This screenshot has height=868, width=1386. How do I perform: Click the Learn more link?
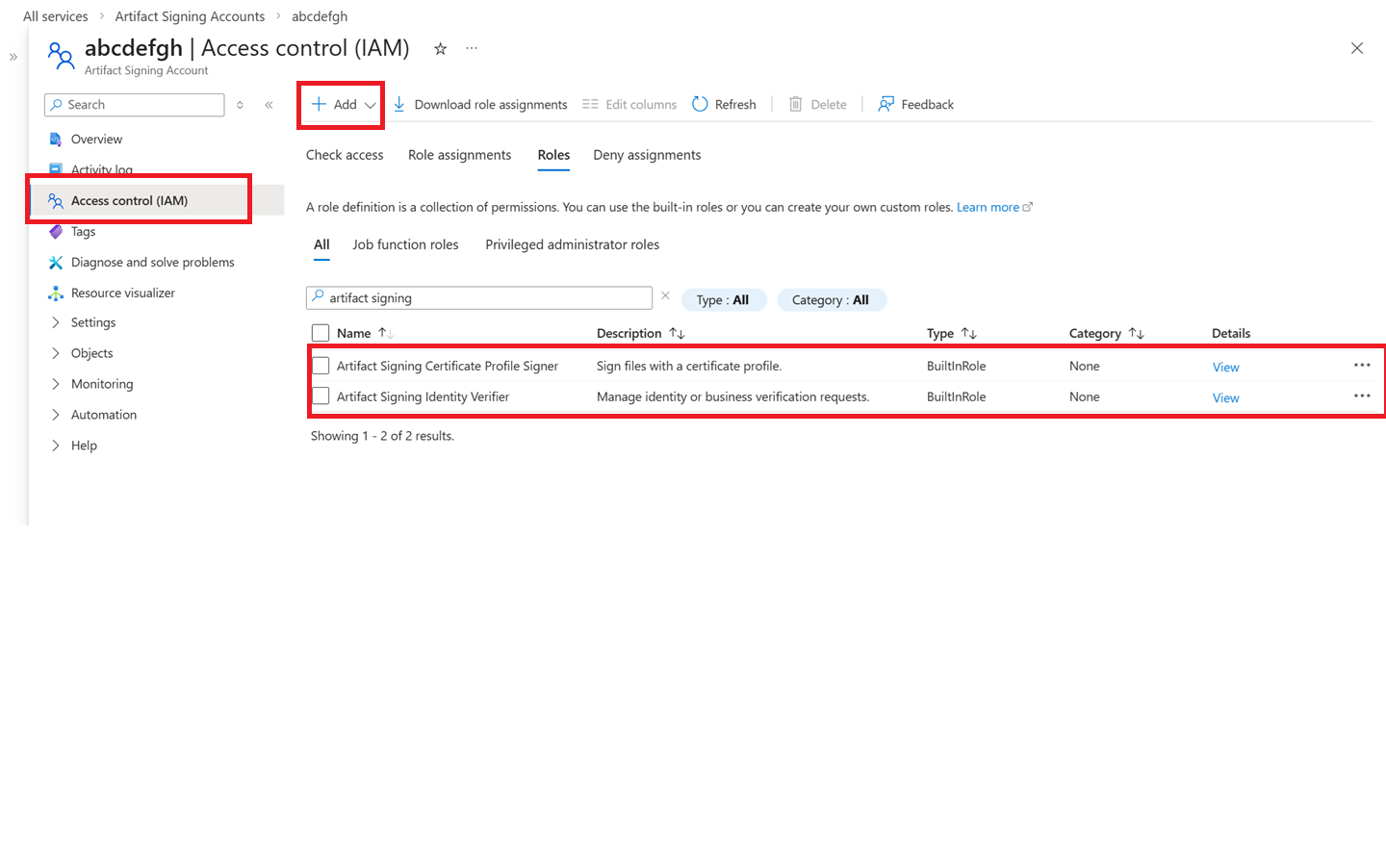coord(988,207)
